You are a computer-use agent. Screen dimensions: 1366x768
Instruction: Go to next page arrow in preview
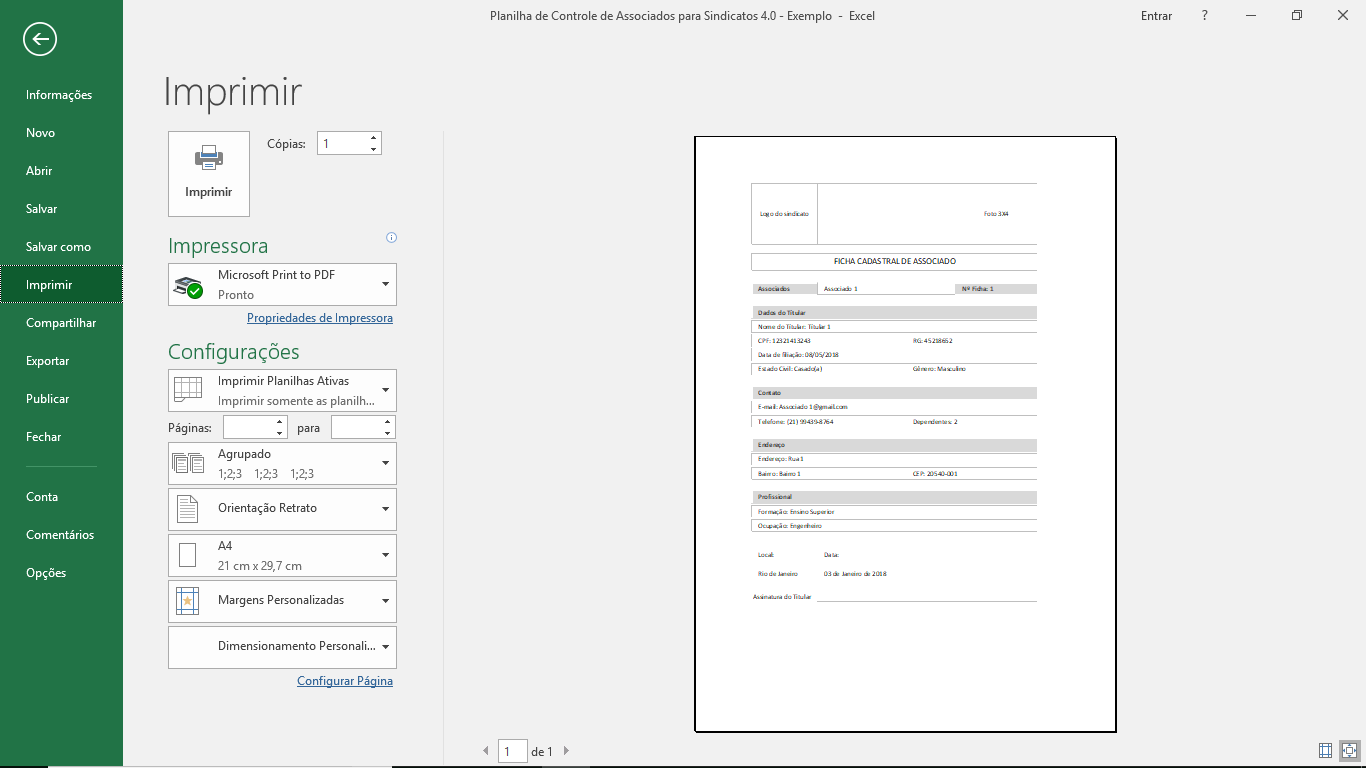[x=566, y=751]
